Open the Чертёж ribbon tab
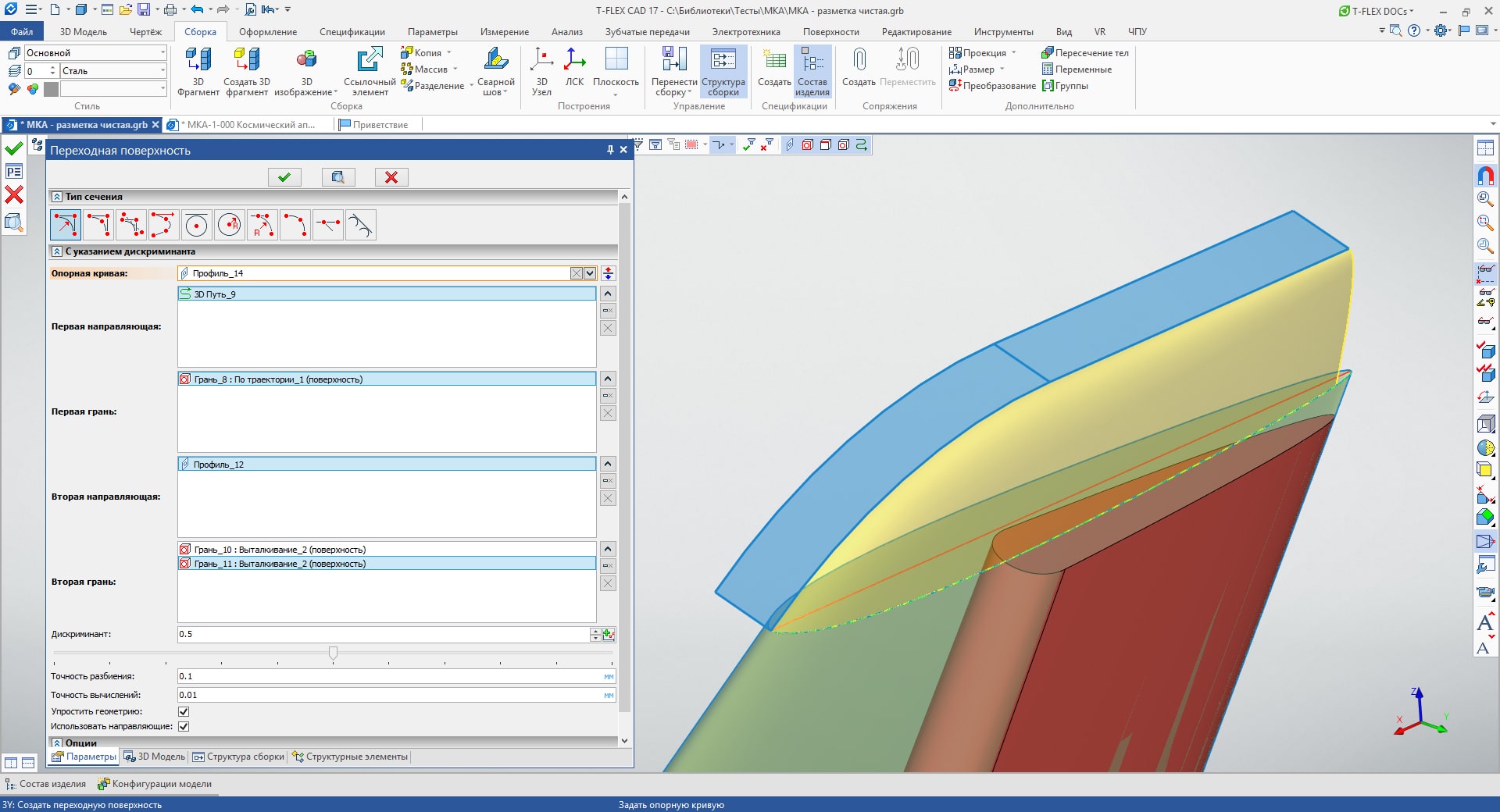Image resolution: width=1500 pixels, height=812 pixels. [145, 32]
